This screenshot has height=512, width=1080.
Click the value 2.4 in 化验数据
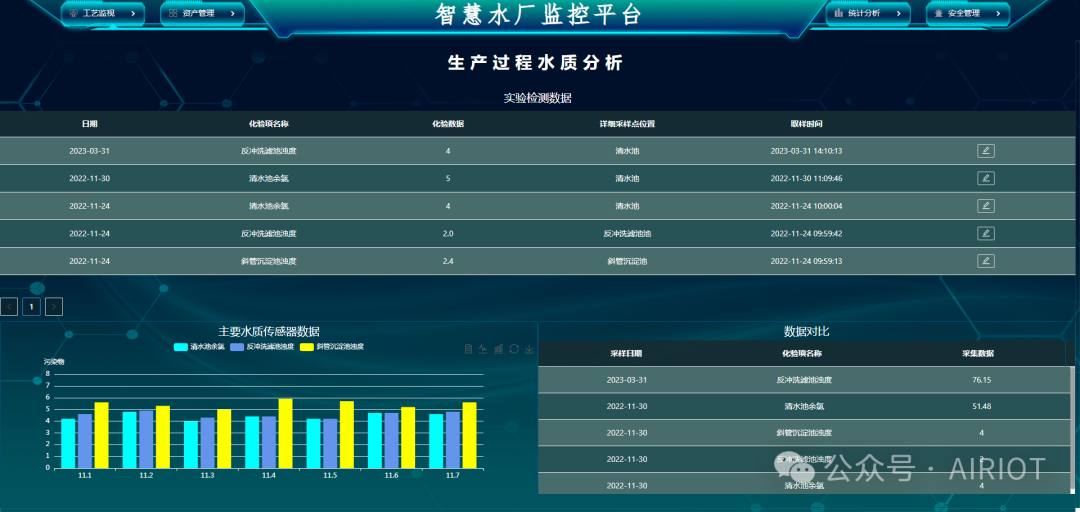pos(448,261)
